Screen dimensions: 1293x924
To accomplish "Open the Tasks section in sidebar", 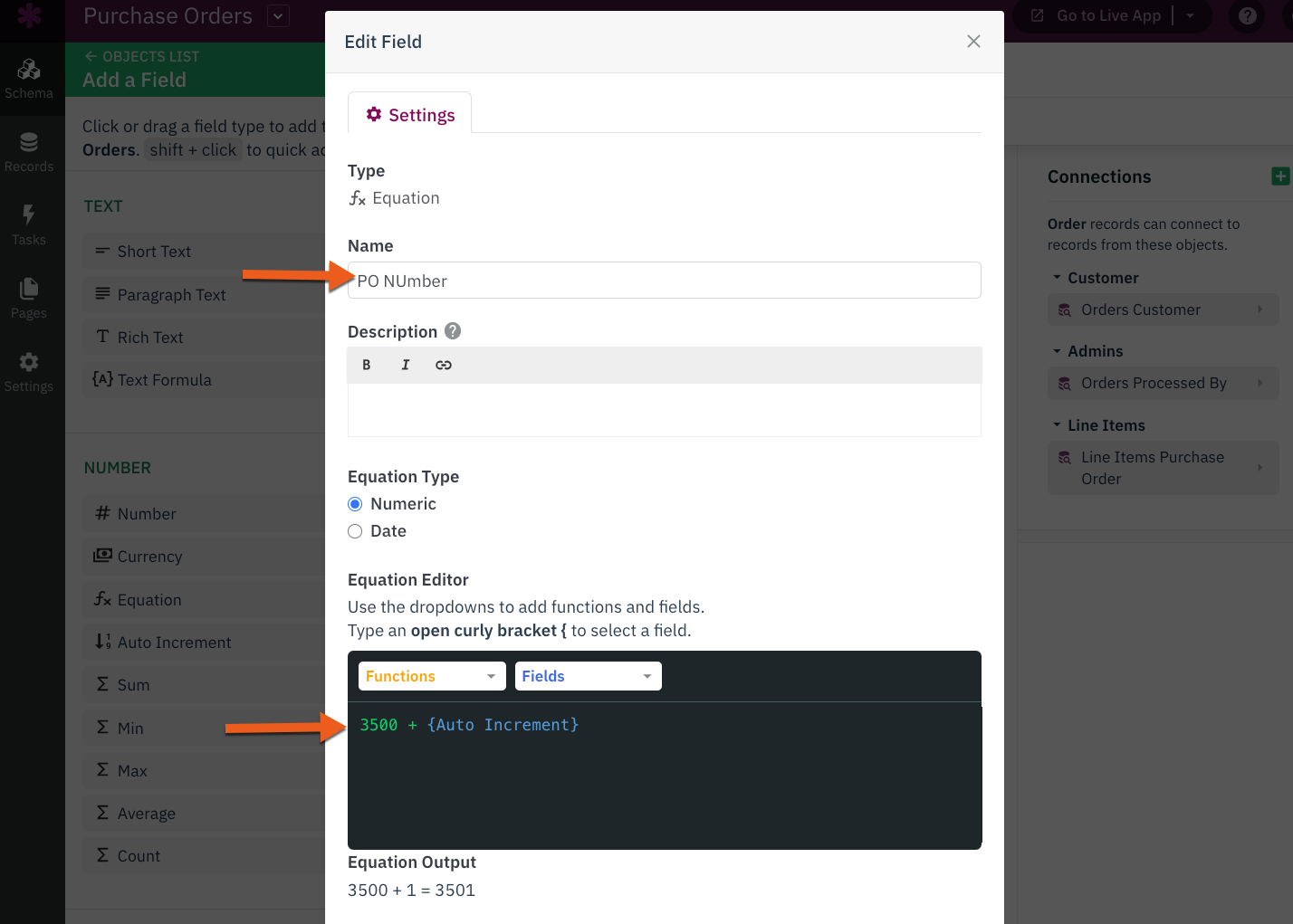I will pyautogui.click(x=29, y=225).
